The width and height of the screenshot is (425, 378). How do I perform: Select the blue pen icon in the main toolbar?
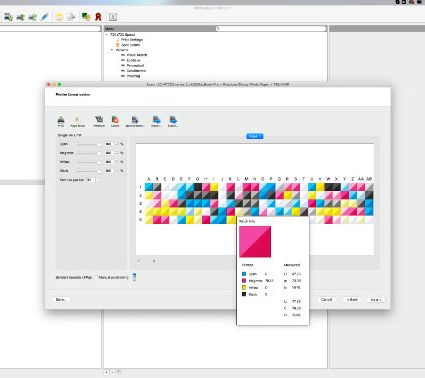click(x=45, y=17)
